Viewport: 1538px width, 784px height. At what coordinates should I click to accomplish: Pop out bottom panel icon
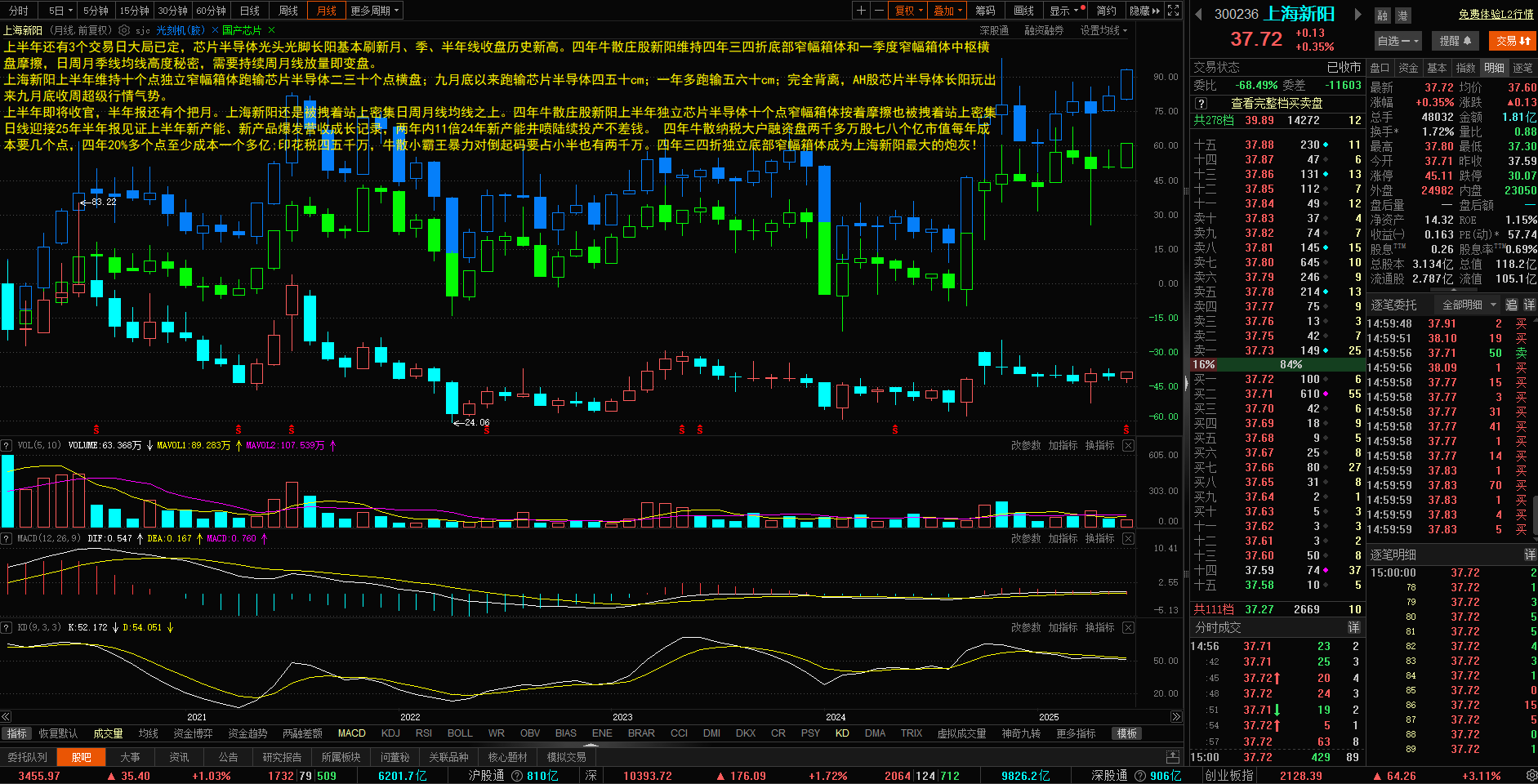tap(1173, 757)
